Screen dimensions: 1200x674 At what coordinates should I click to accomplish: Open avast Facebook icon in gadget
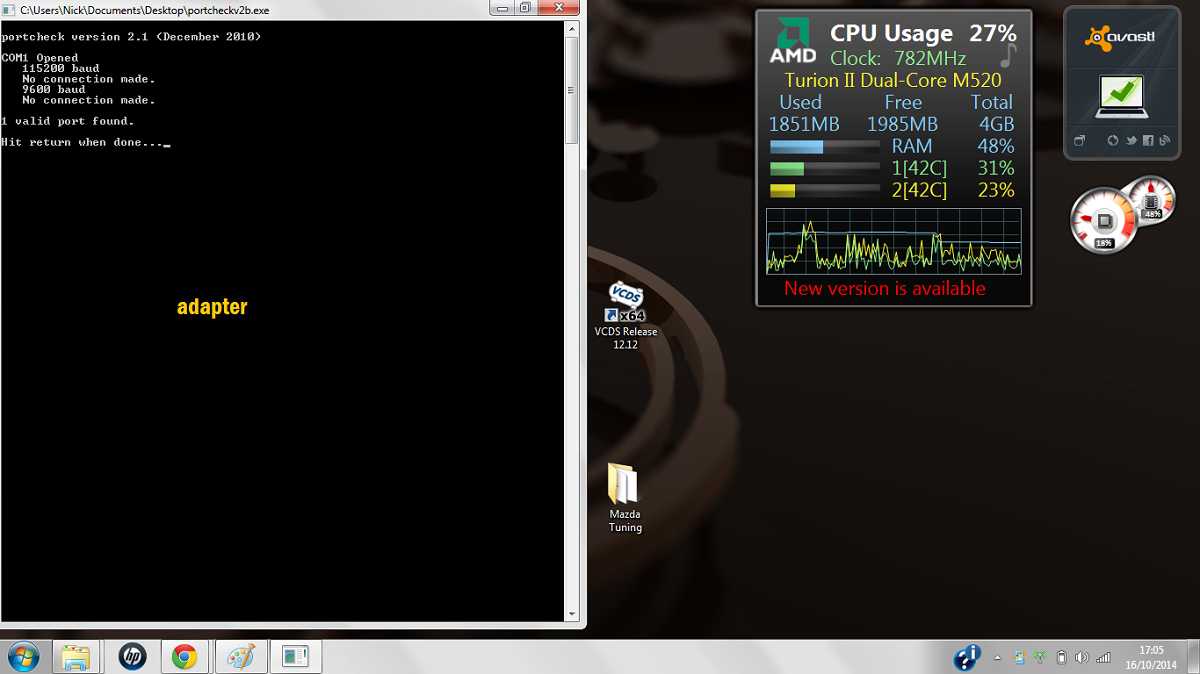tap(1147, 141)
